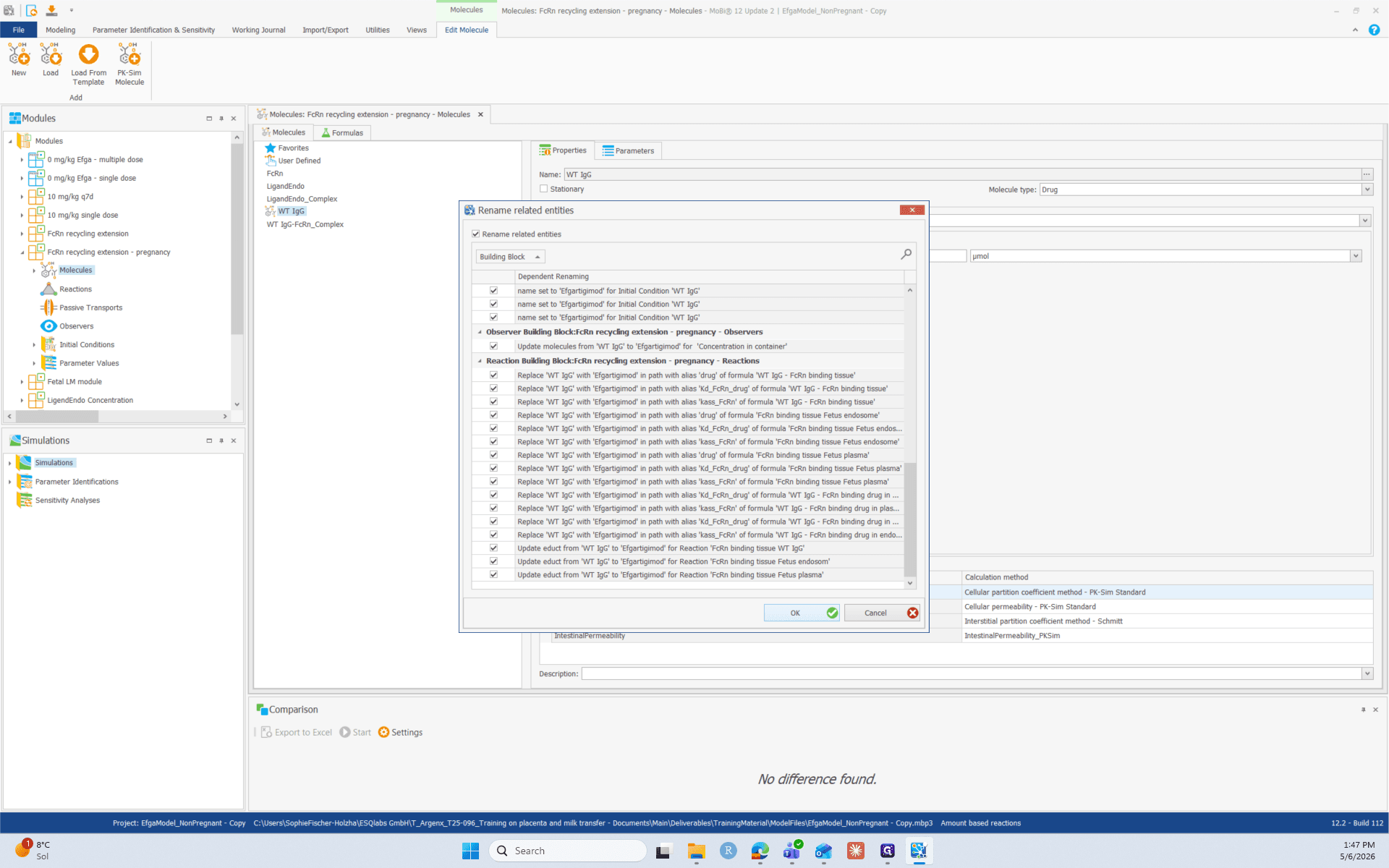Uncheck the 'Concentration in container' update row
Viewport: 1389px width, 868px height.
[493, 346]
